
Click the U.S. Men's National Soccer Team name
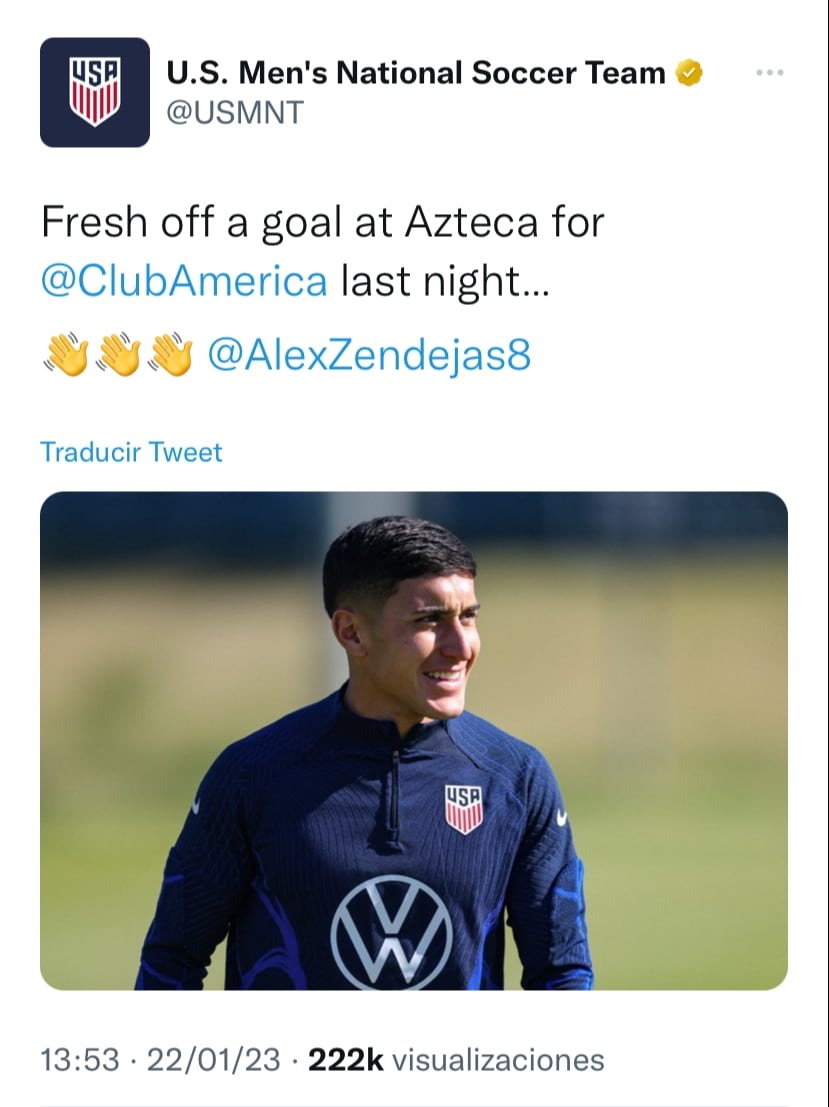pyautogui.click(x=415, y=73)
